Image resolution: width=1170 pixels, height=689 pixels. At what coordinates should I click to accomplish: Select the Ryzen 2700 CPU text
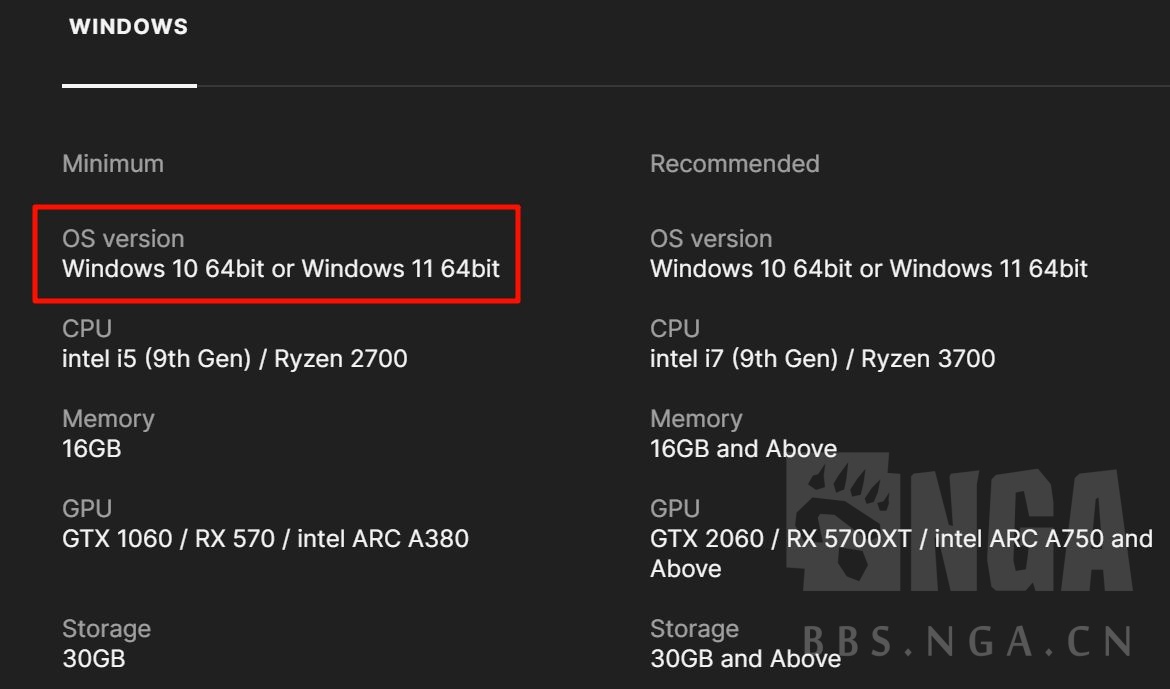coord(340,358)
